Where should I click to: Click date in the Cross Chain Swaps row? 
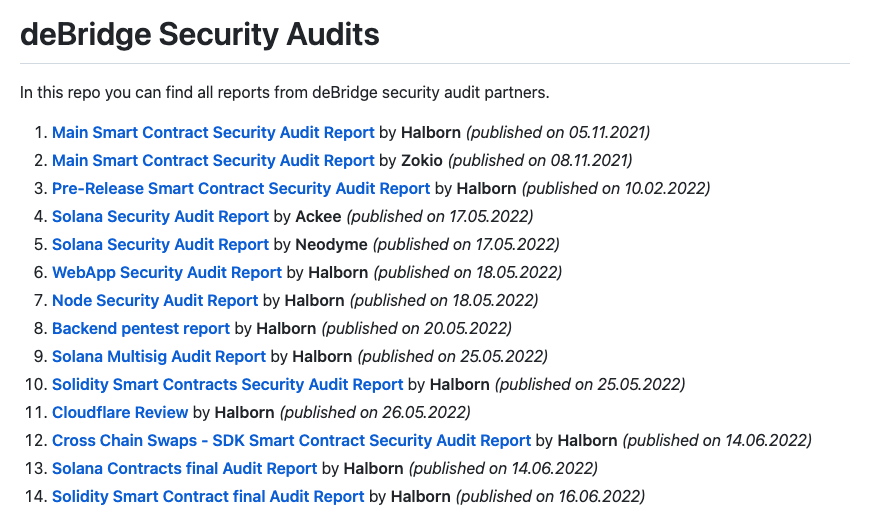pos(717,440)
